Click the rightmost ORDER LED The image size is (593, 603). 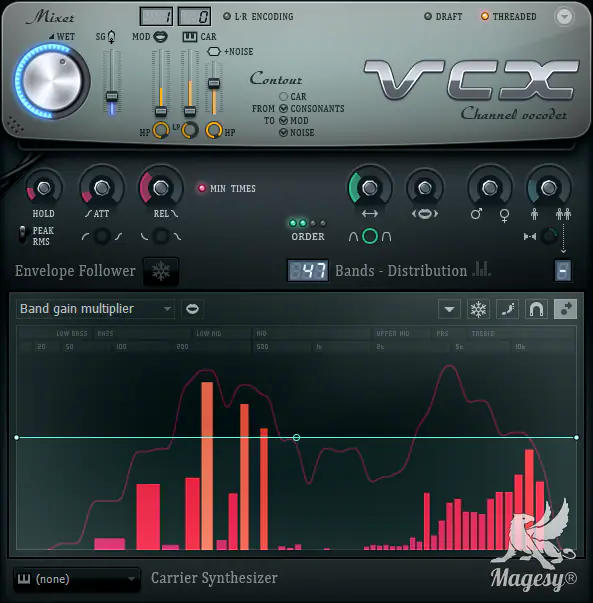323,223
